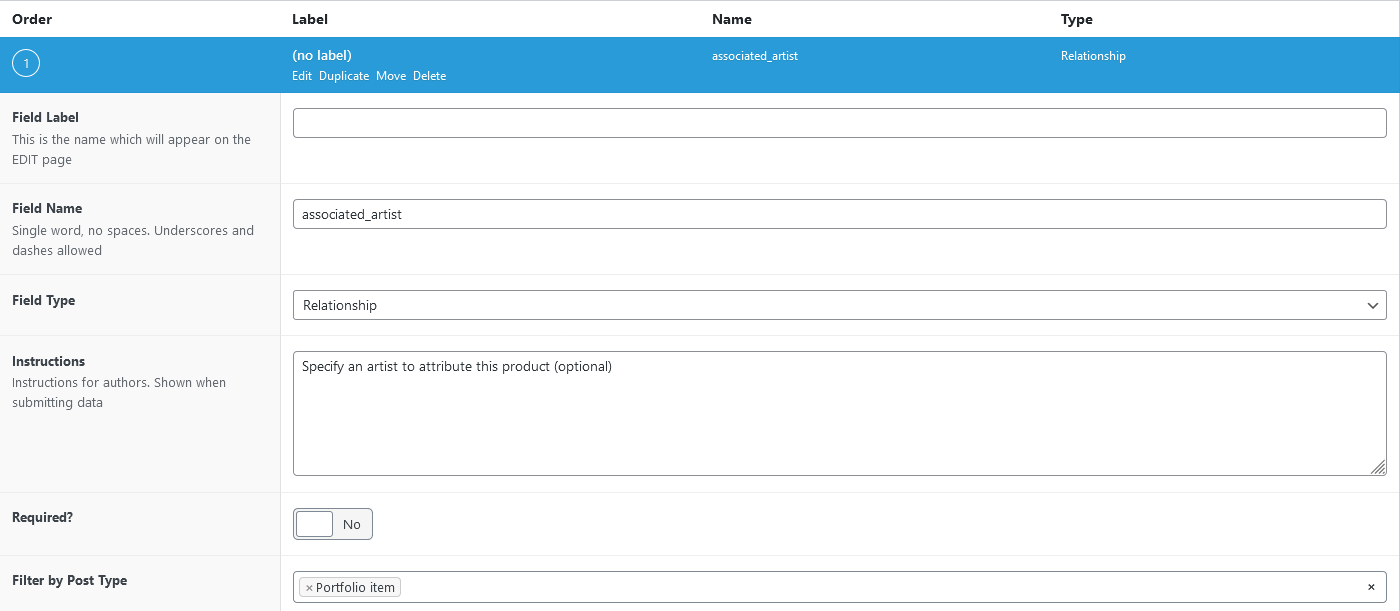The width and height of the screenshot is (1400, 611).
Task: Click the Order column header
Action: (x=31, y=18)
